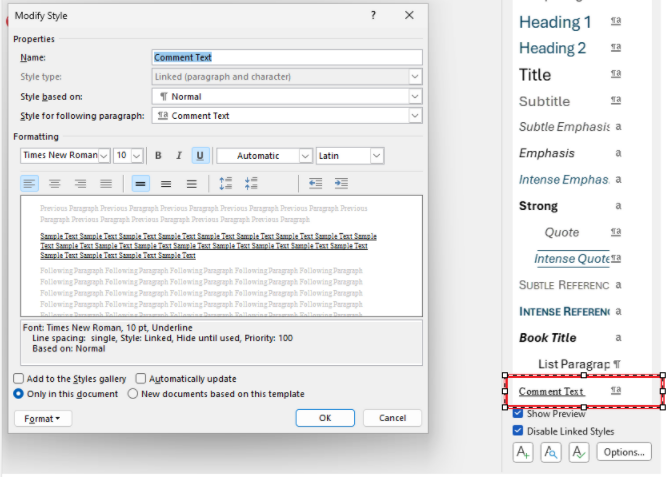Click the style description text area

221,343
